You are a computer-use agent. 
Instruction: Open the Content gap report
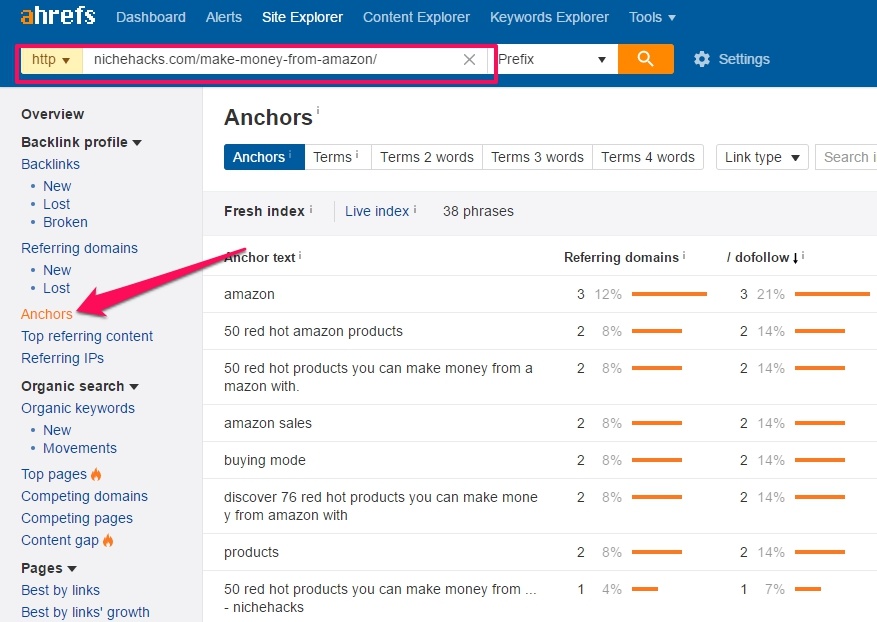(60, 540)
